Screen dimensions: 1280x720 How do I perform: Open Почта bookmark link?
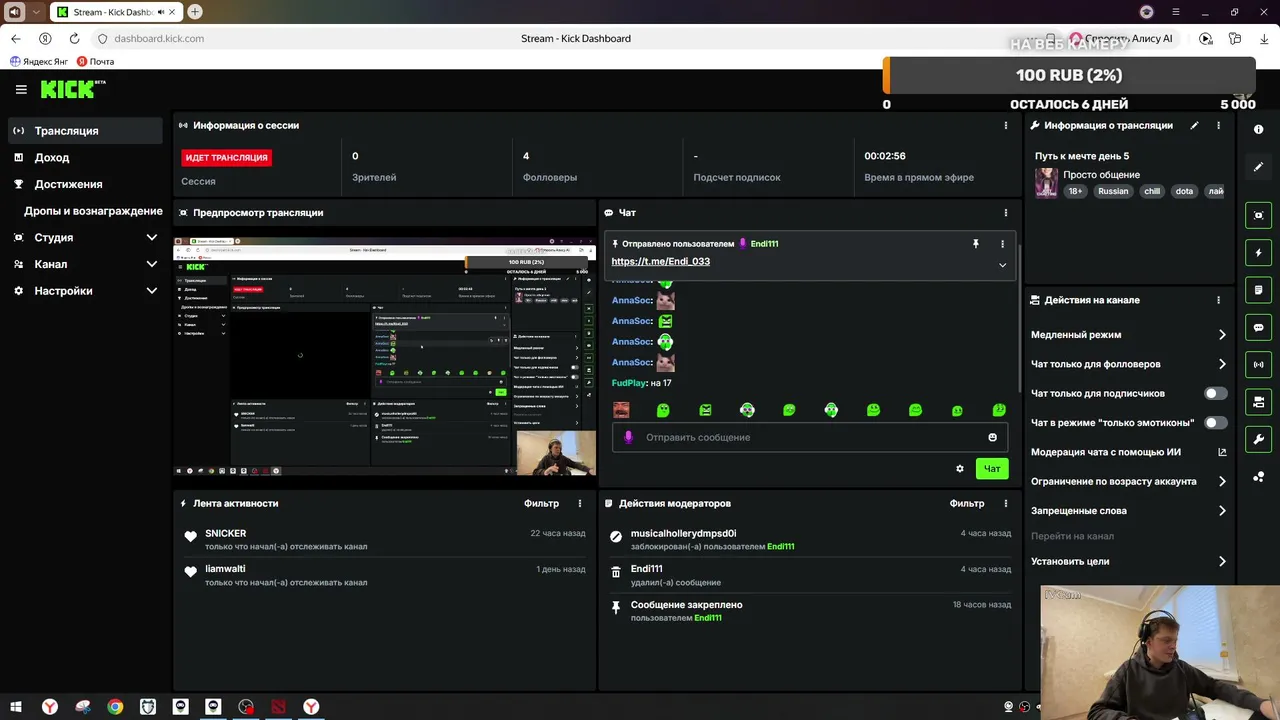point(95,61)
